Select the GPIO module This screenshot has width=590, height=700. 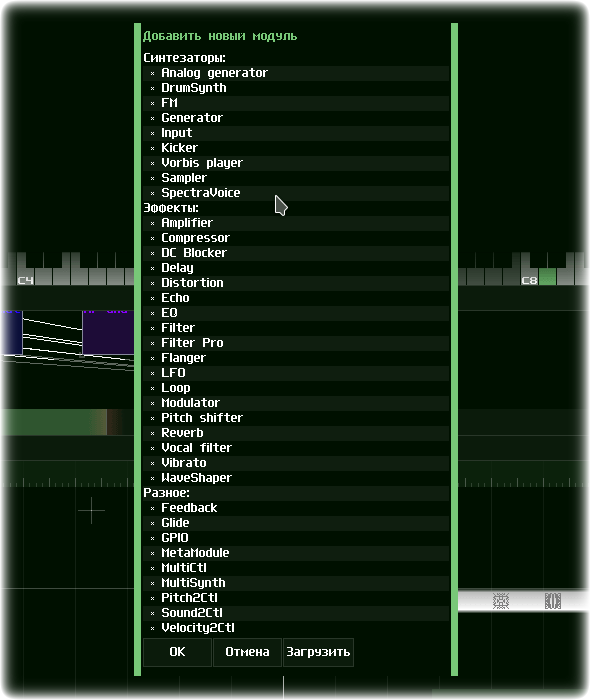[296, 538]
